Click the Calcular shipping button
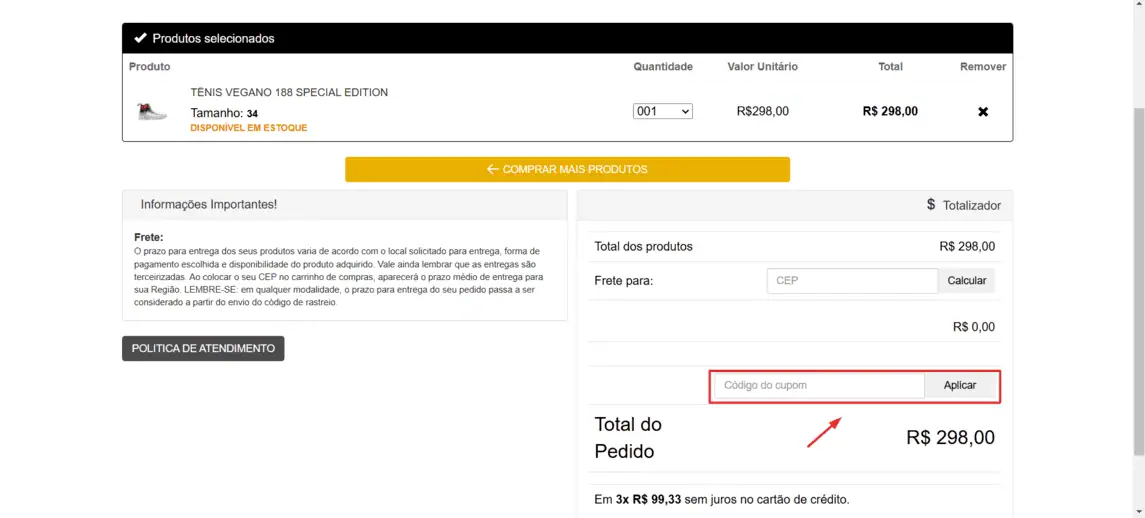The width and height of the screenshot is (1145, 518). pos(966,281)
